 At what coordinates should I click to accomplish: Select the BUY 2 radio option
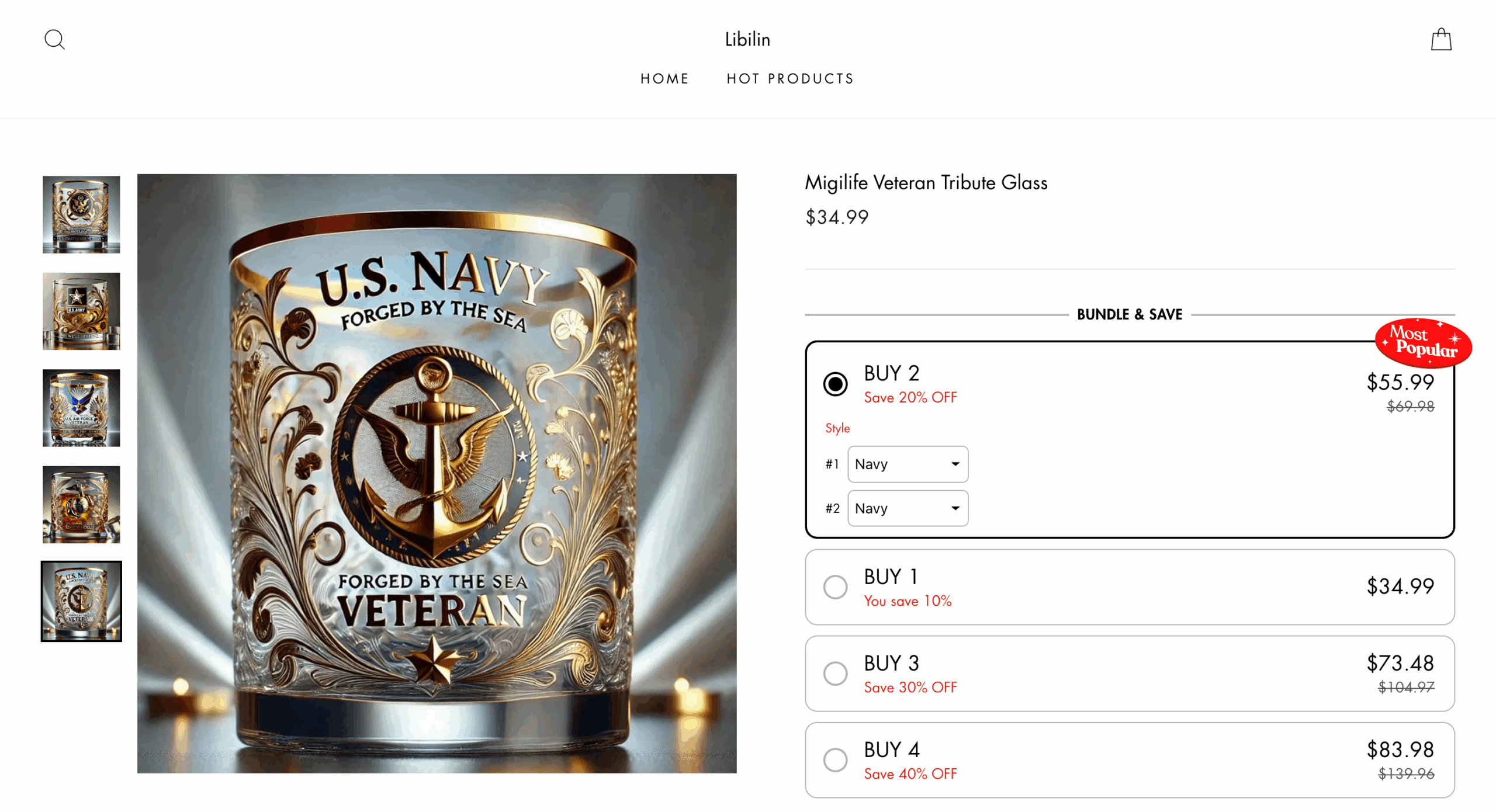click(x=835, y=384)
